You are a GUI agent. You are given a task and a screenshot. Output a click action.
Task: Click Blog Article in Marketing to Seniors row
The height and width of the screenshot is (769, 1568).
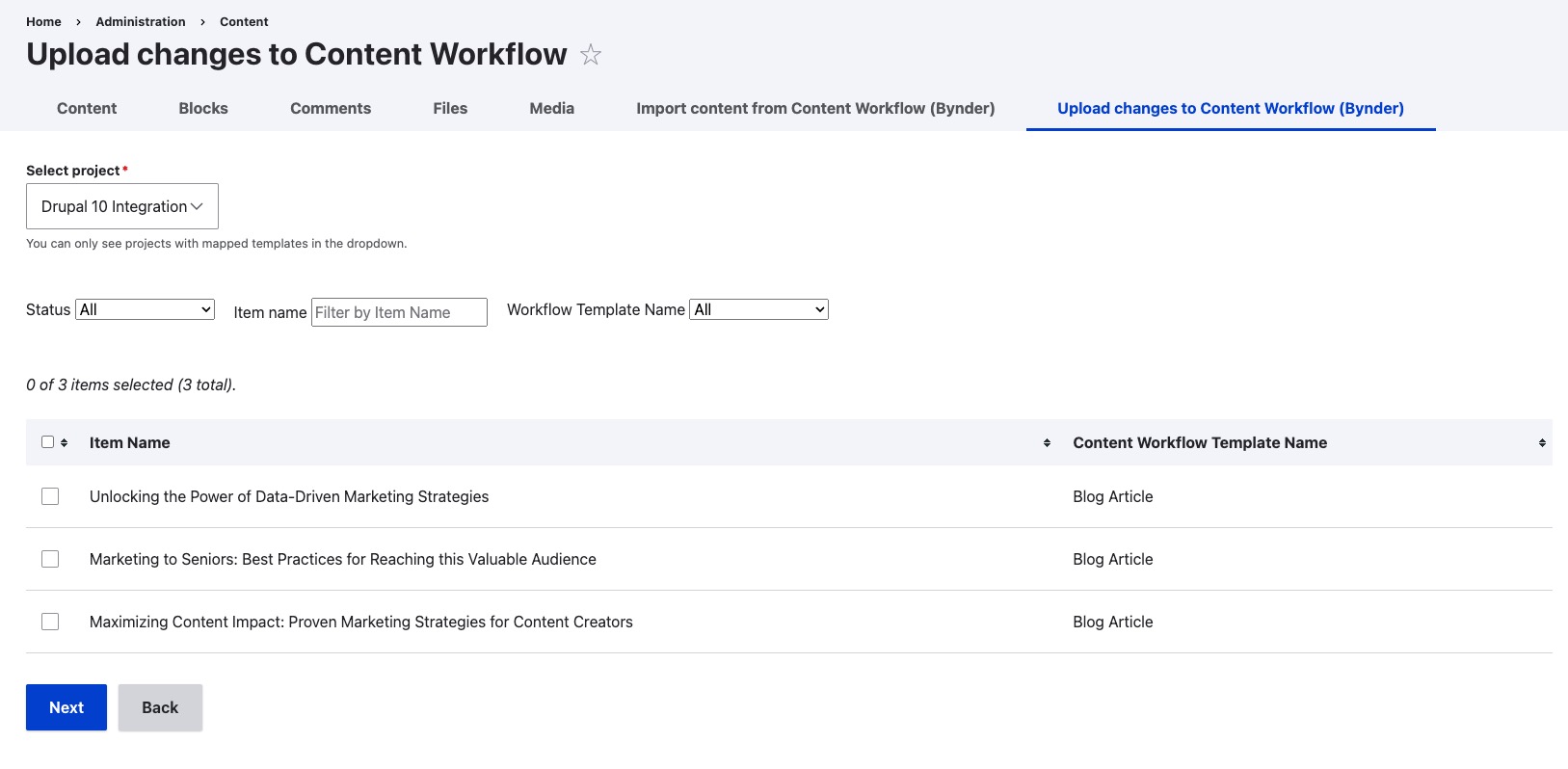point(1113,559)
